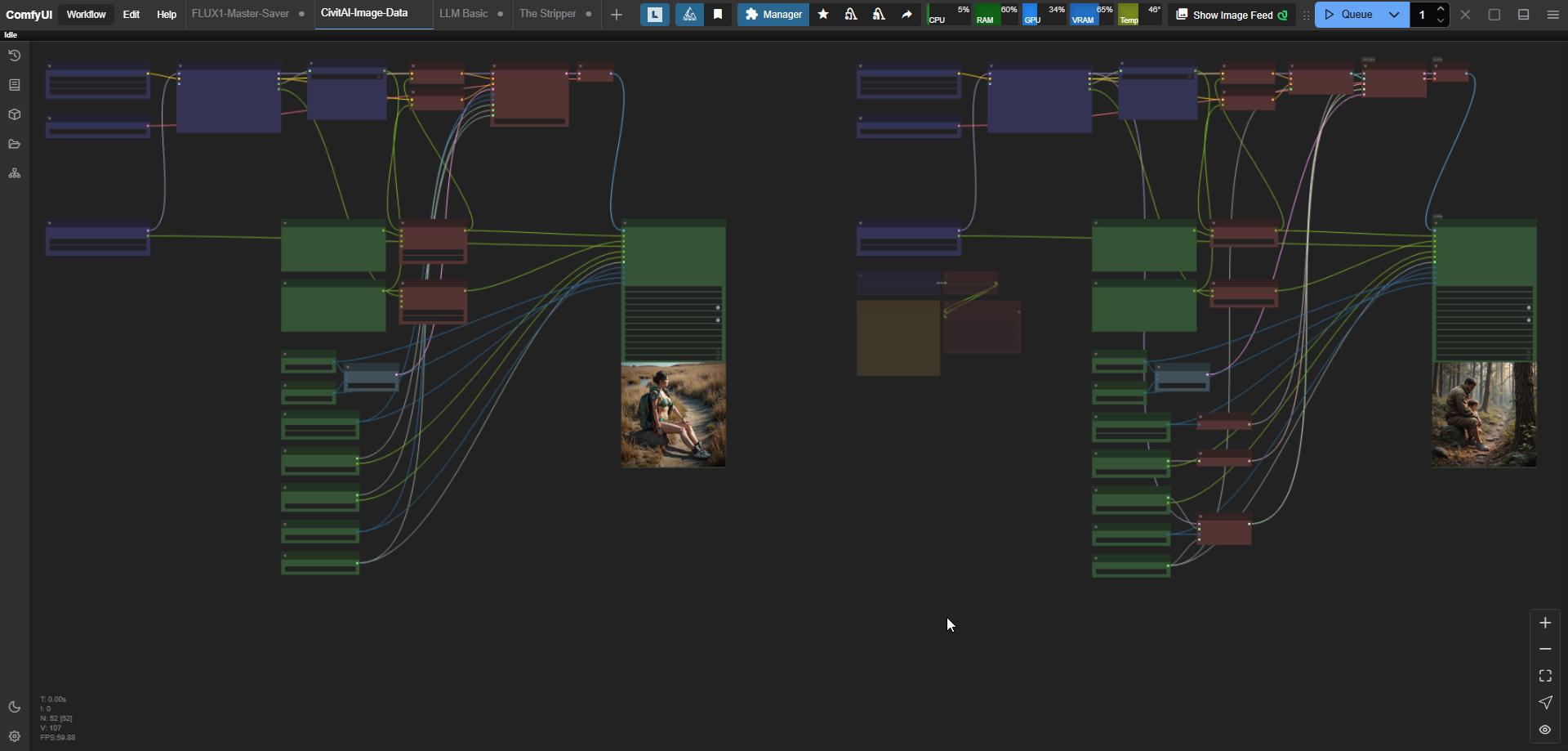The height and width of the screenshot is (751, 1568).
Task: Click the fit view canvas icon
Action: (x=1545, y=676)
